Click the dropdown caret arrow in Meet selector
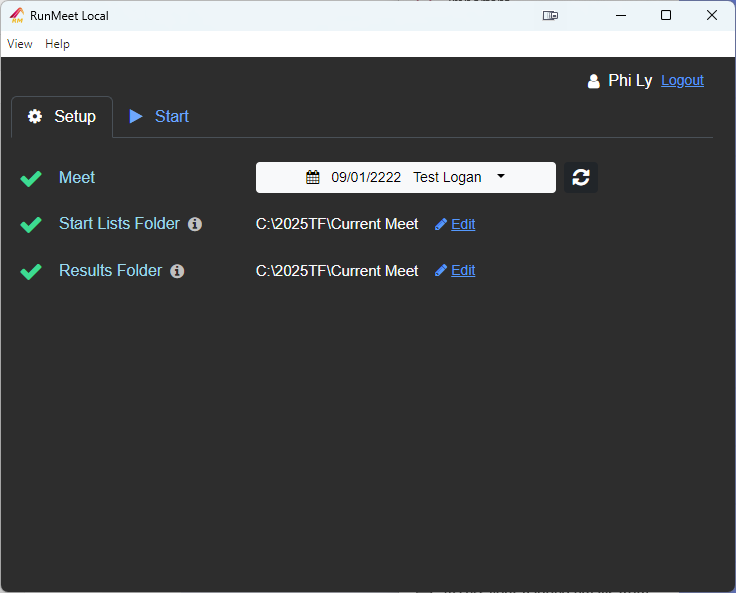This screenshot has height=593, width=736. pyautogui.click(x=501, y=176)
